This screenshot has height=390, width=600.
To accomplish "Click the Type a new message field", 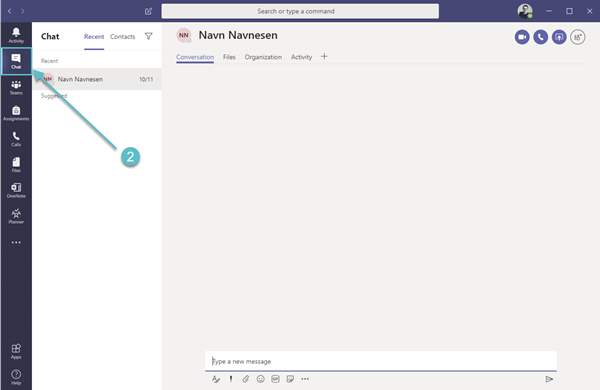I will (381, 361).
